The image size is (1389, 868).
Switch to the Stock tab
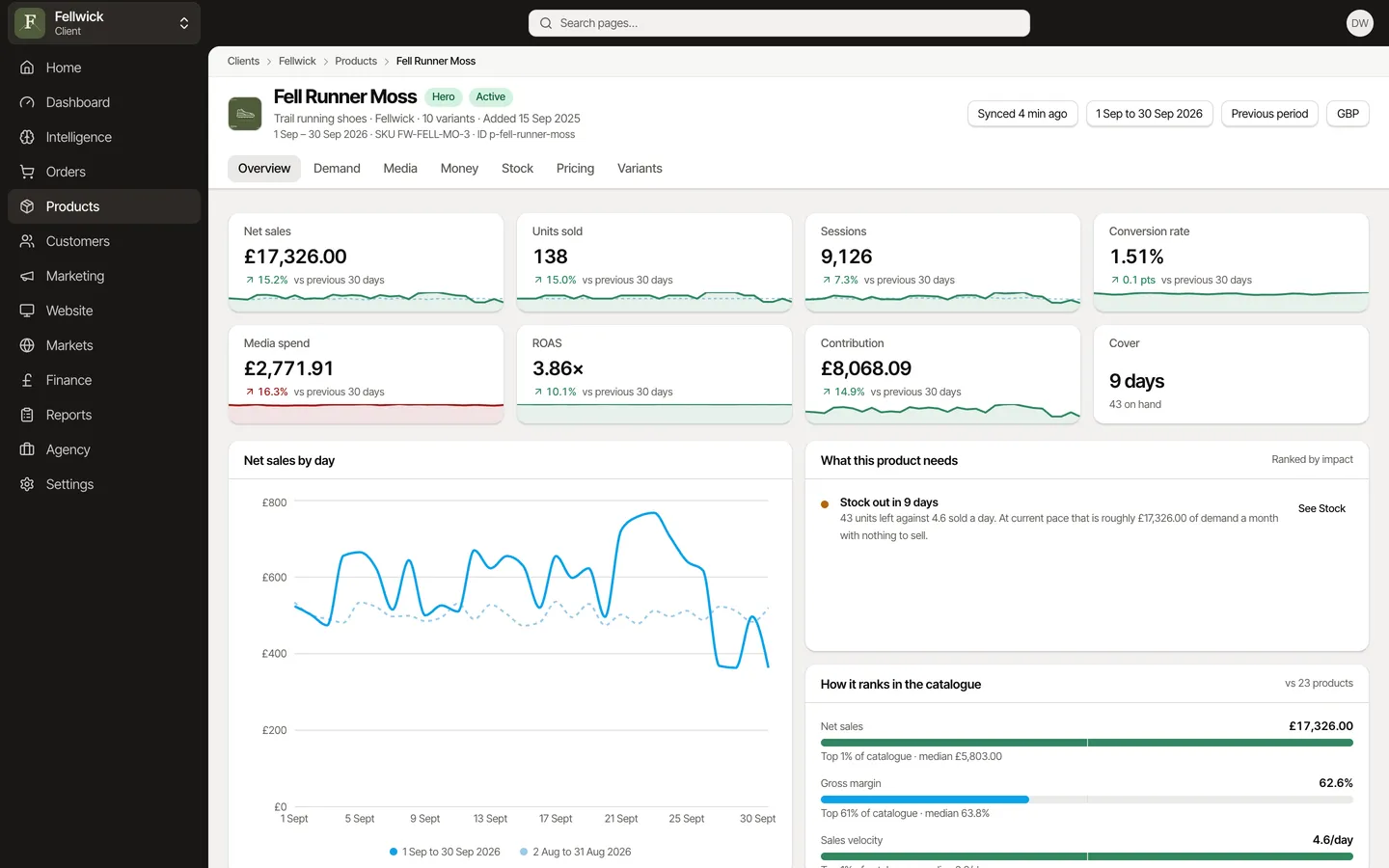point(517,169)
